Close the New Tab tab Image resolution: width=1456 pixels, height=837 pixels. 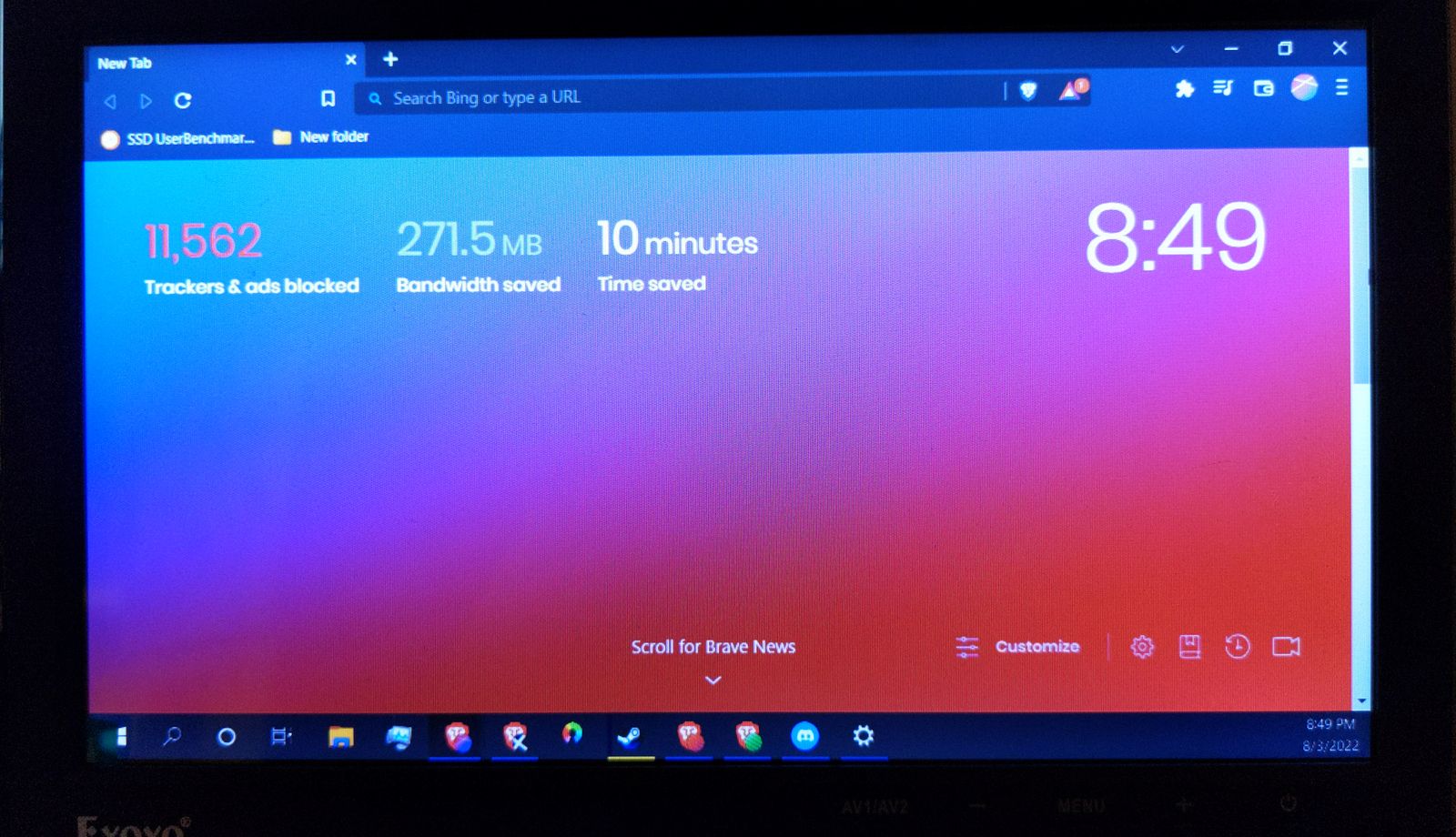[350, 60]
